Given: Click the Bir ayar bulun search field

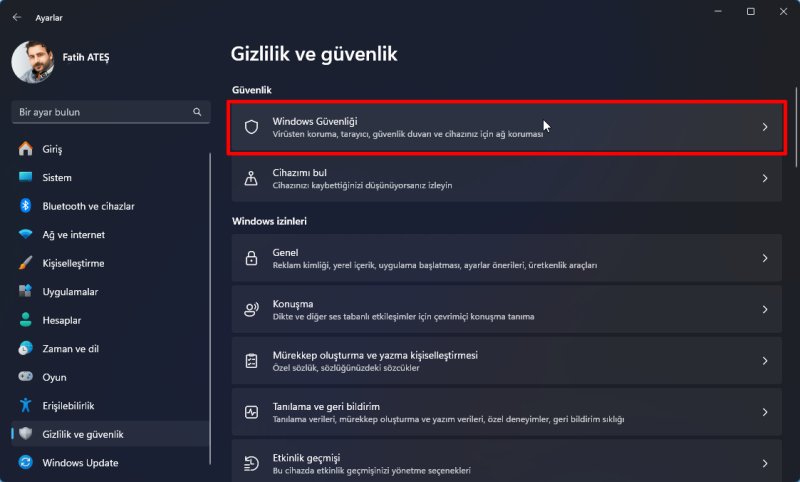Looking at the screenshot, I should [x=100, y=112].
